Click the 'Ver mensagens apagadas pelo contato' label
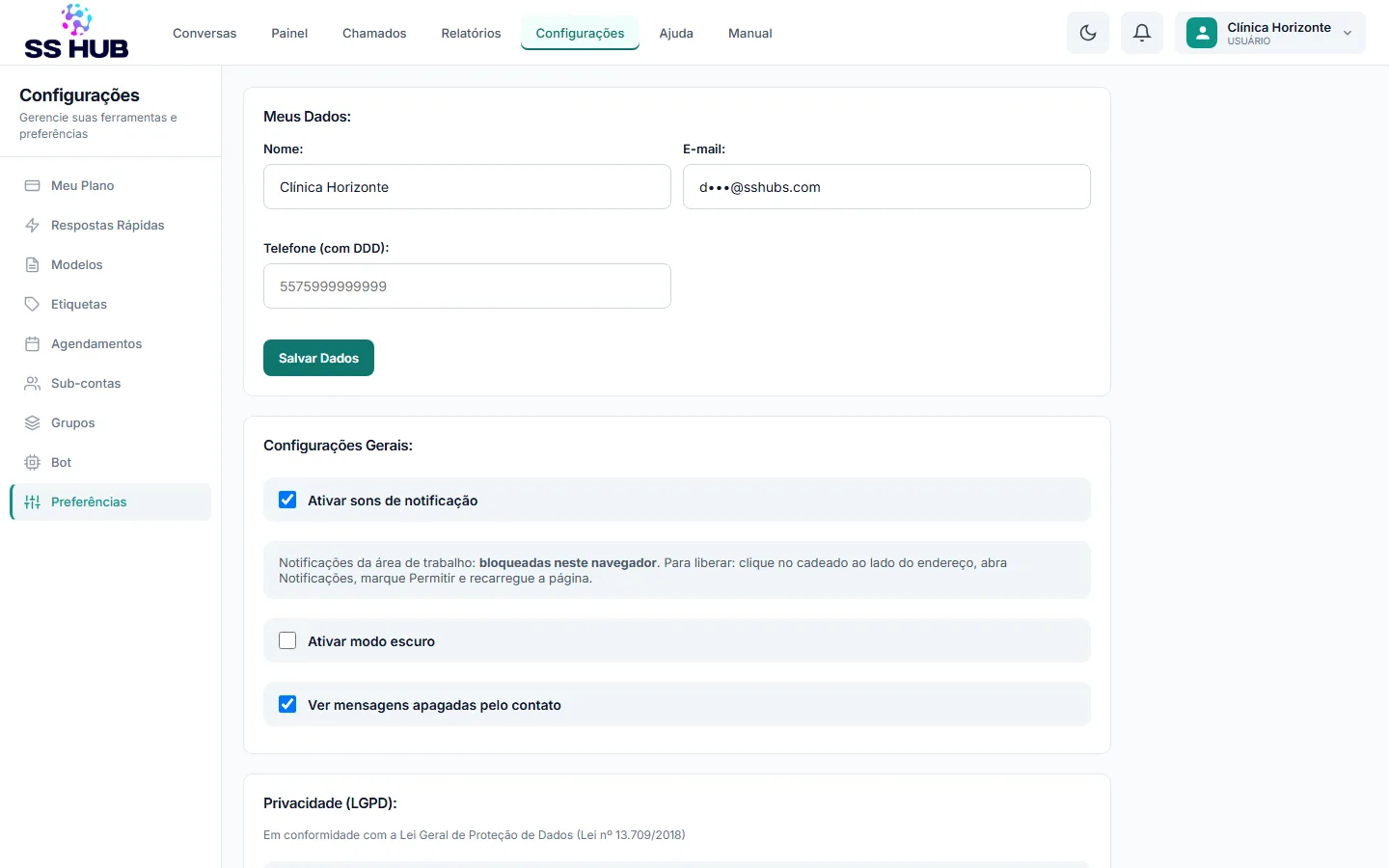The height and width of the screenshot is (868, 1389). pos(434,705)
